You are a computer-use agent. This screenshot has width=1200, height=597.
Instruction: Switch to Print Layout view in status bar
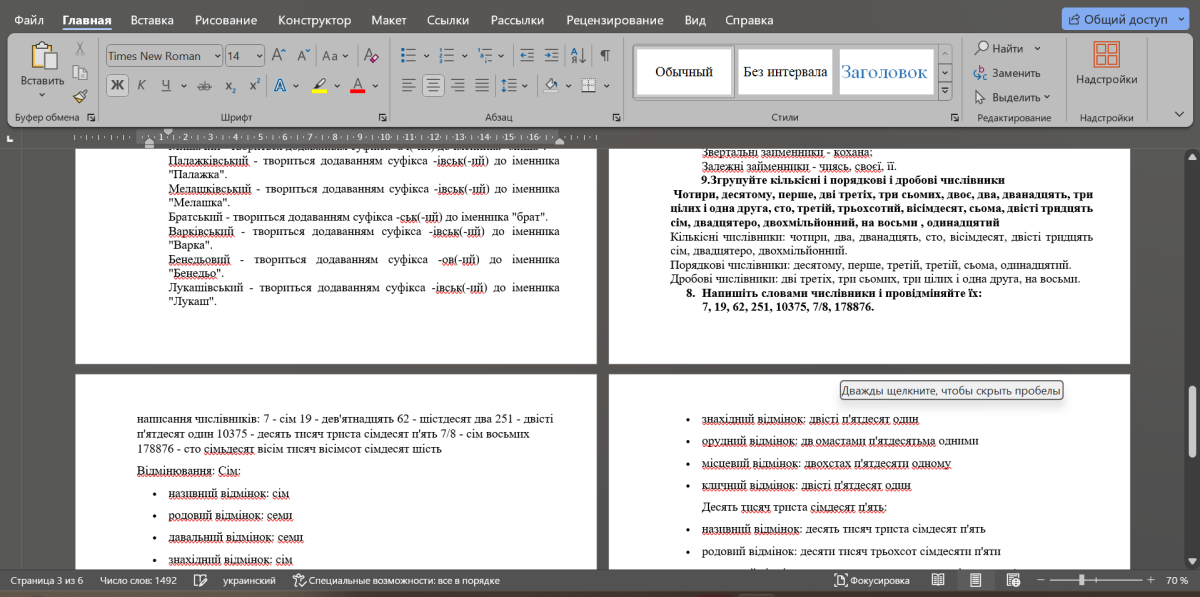click(x=975, y=580)
